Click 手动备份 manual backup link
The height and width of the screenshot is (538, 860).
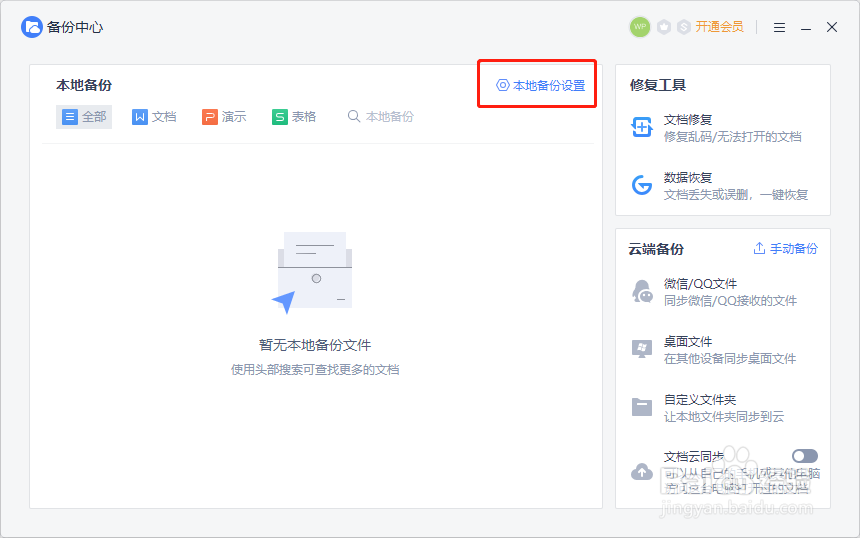click(793, 248)
